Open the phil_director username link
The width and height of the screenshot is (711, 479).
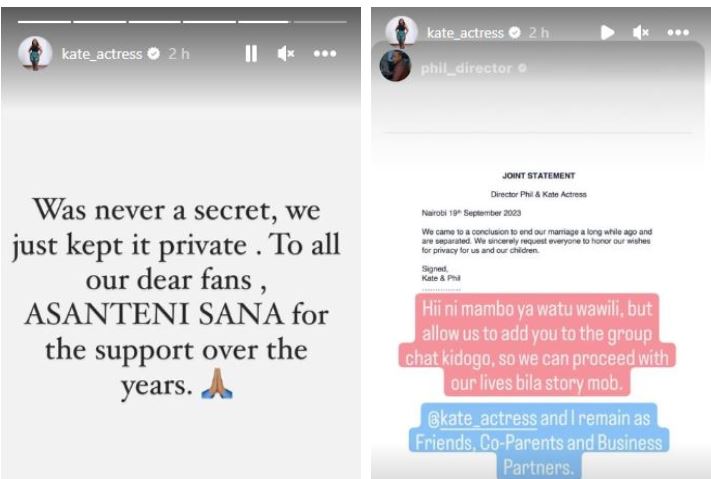pos(466,68)
